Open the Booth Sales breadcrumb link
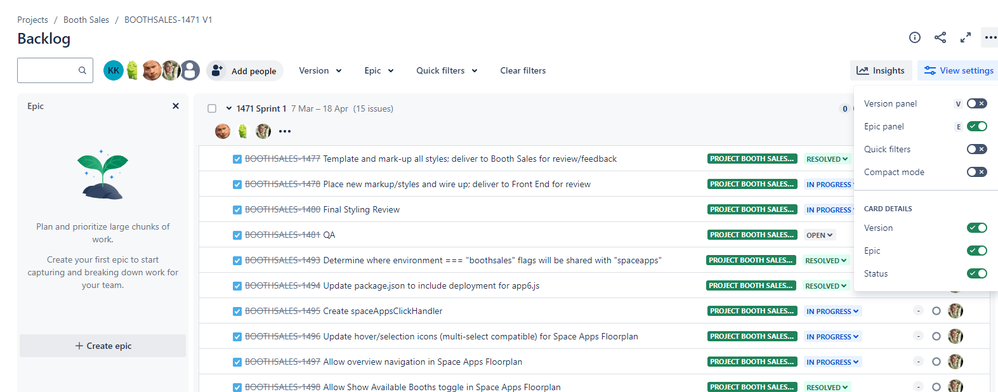Image resolution: width=998 pixels, height=392 pixels. click(x=86, y=20)
